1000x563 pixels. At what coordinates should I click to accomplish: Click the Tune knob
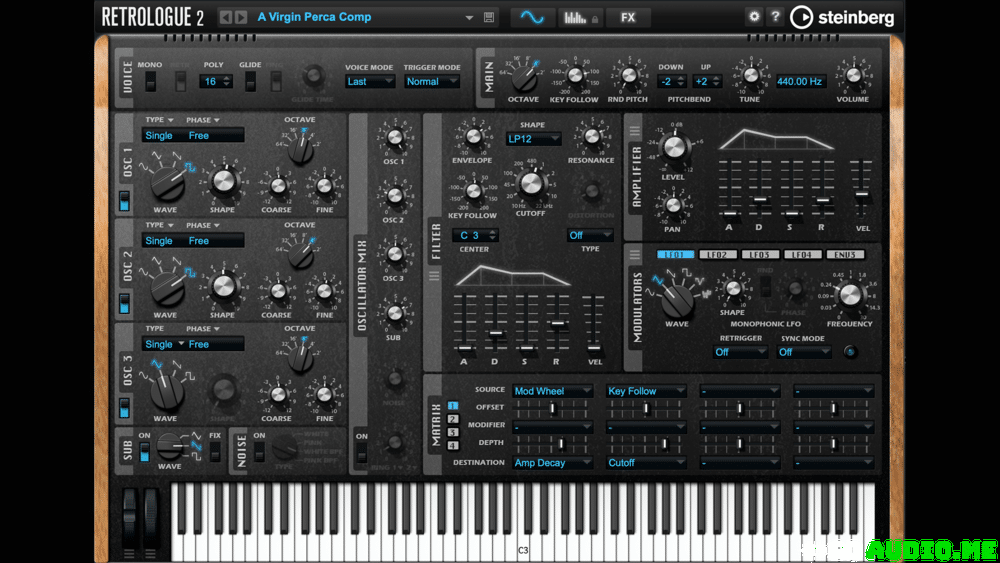[x=751, y=75]
